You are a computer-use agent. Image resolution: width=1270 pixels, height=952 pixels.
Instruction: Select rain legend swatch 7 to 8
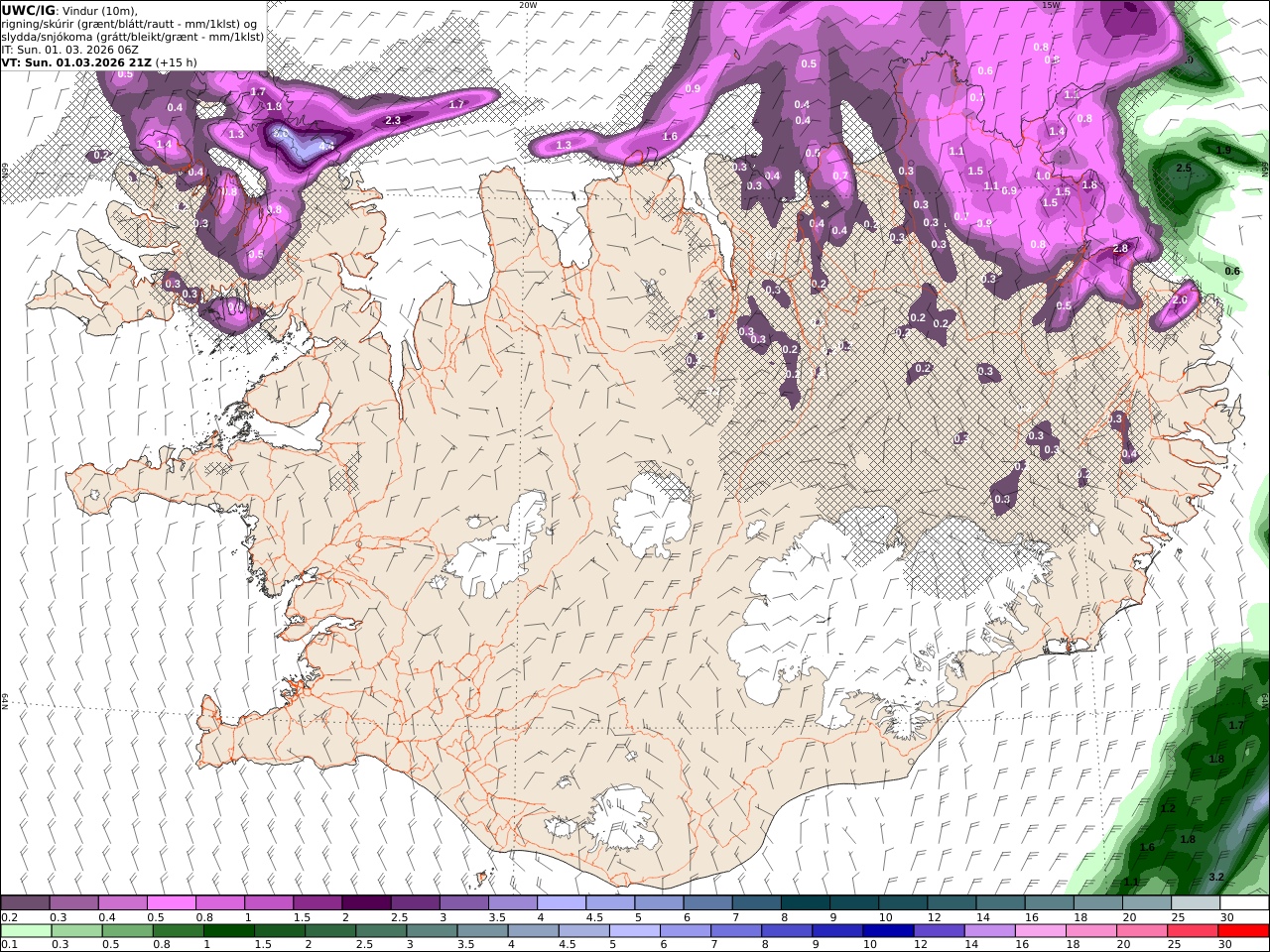(x=735, y=931)
